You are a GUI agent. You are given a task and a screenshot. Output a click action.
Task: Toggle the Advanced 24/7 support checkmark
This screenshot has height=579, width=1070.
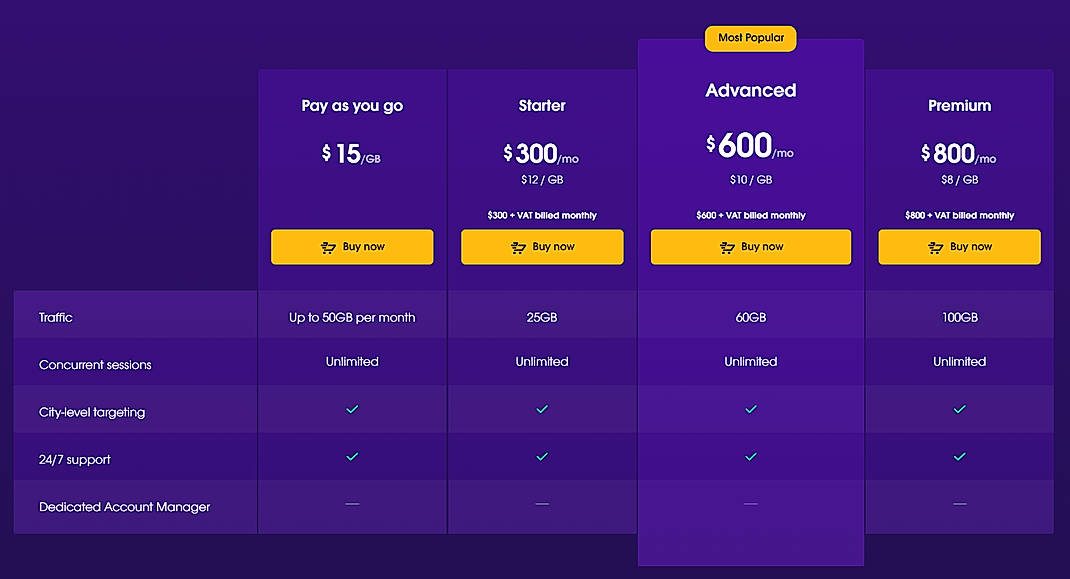(x=751, y=456)
